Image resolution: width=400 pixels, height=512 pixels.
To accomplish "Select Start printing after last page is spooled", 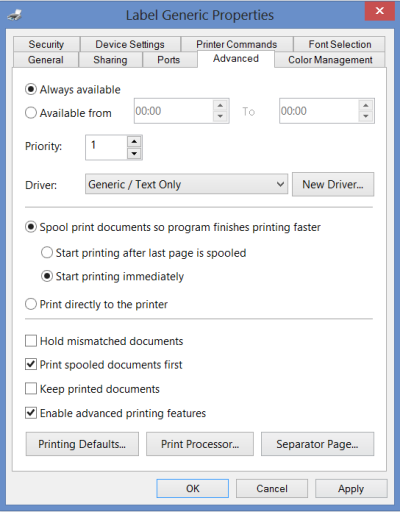I will (47, 253).
